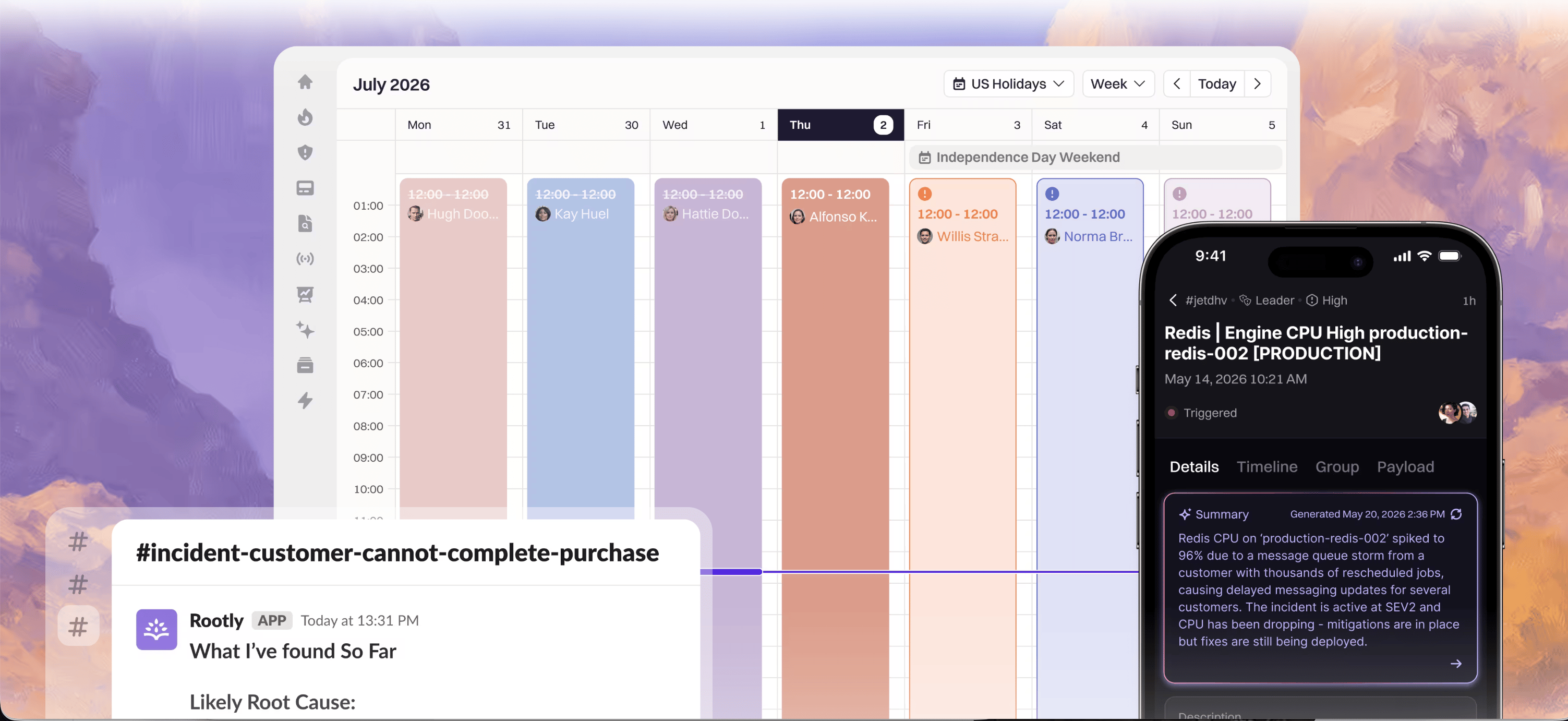This screenshot has width=1568, height=721.
Task: Expand the US Holidays dropdown
Action: point(1009,84)
